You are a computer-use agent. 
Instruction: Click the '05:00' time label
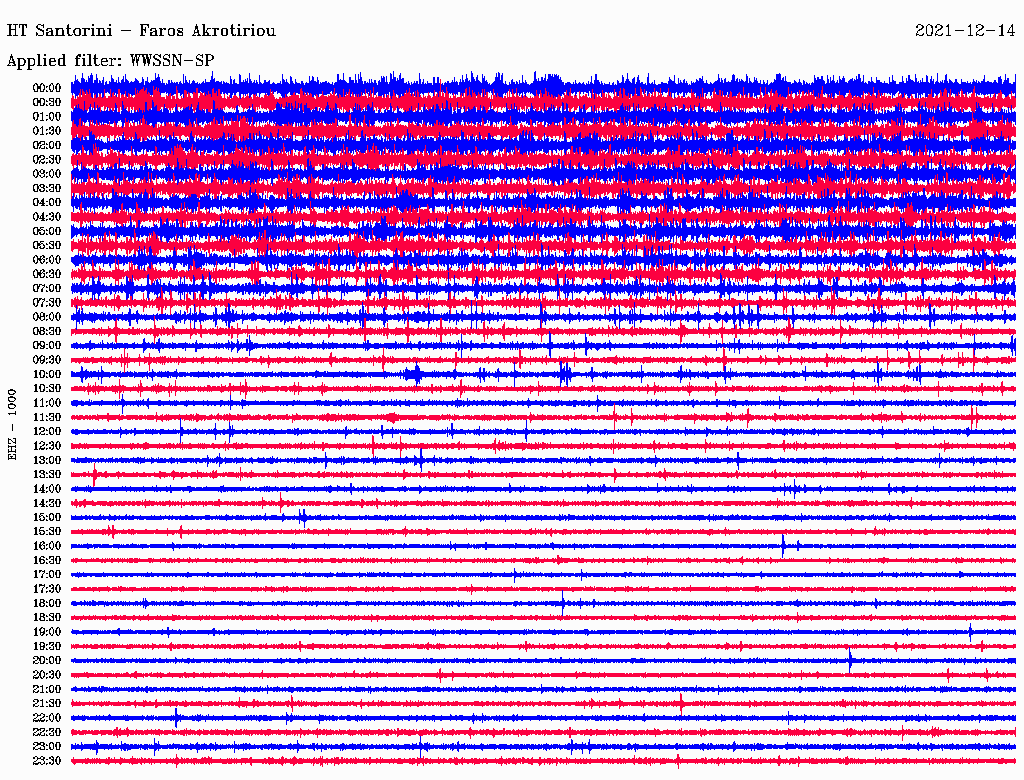click(x=47, y=231)
